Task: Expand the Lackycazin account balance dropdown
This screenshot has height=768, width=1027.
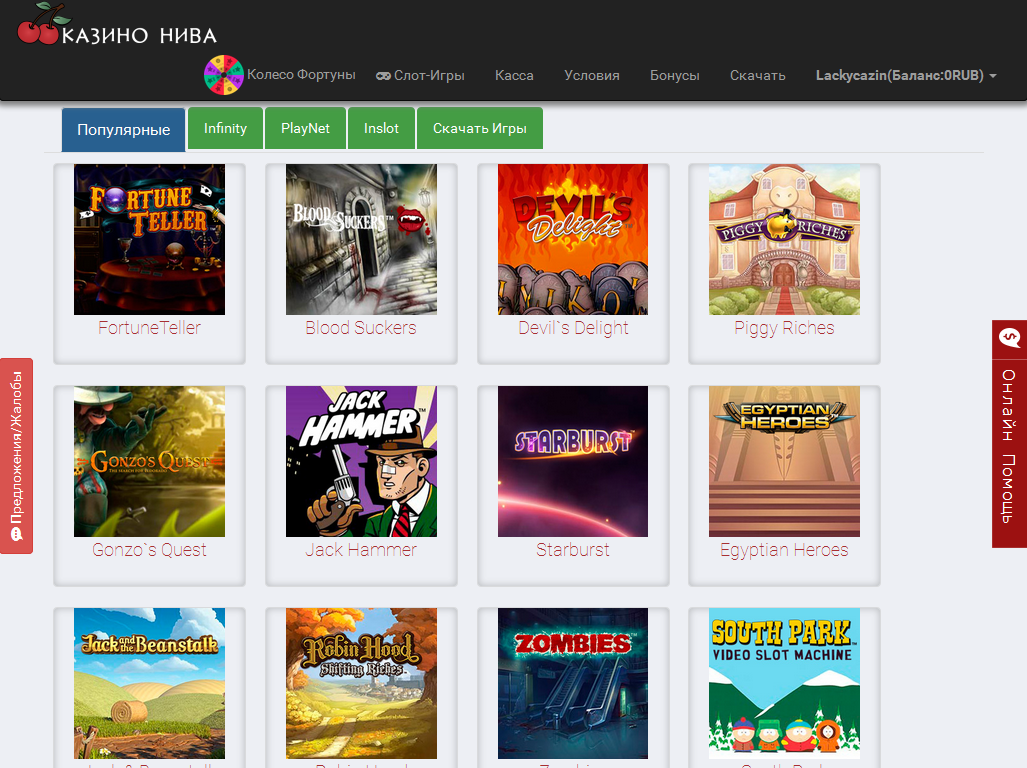Action: [x=906, y=76]
